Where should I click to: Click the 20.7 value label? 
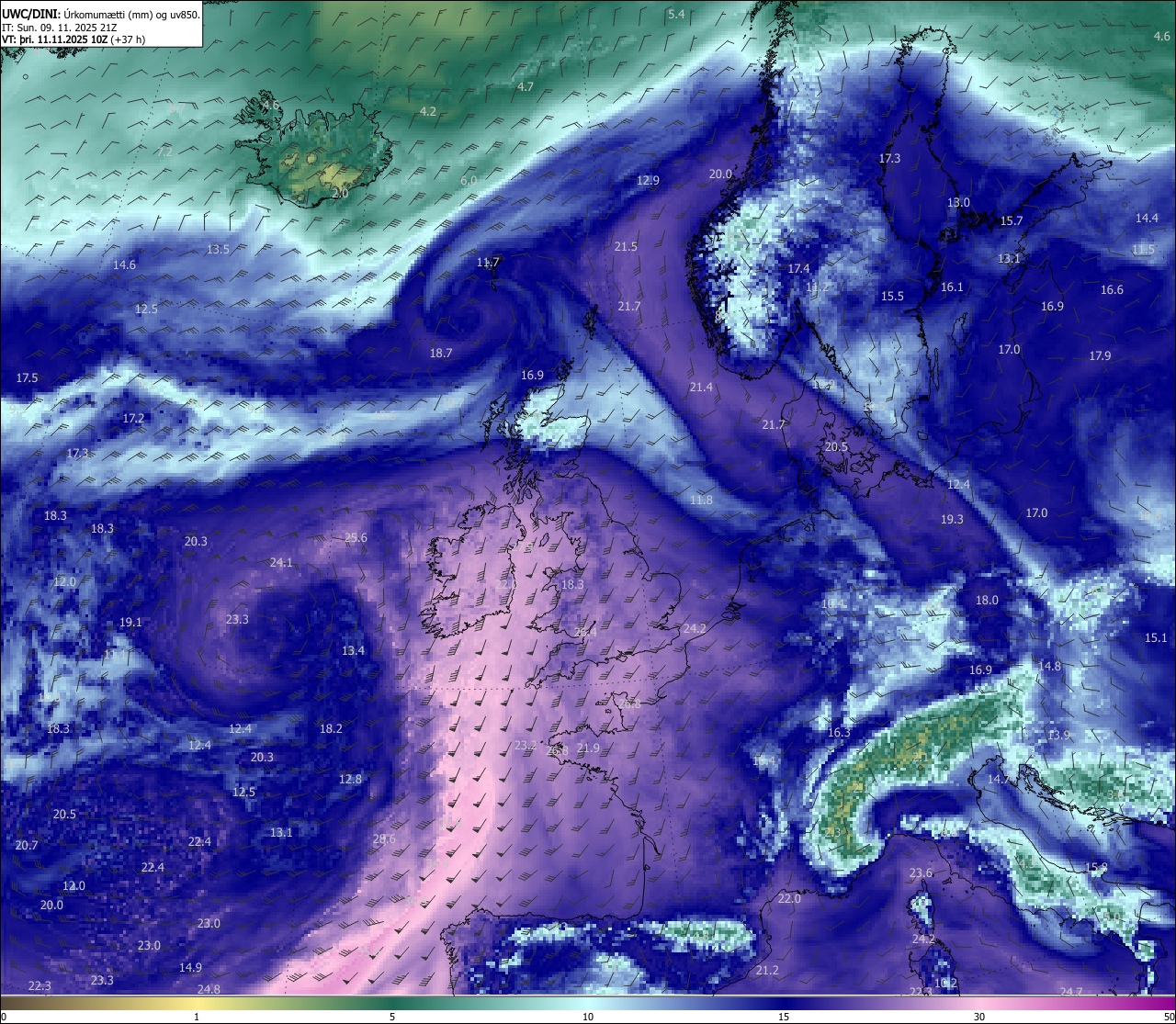[27, 845]
